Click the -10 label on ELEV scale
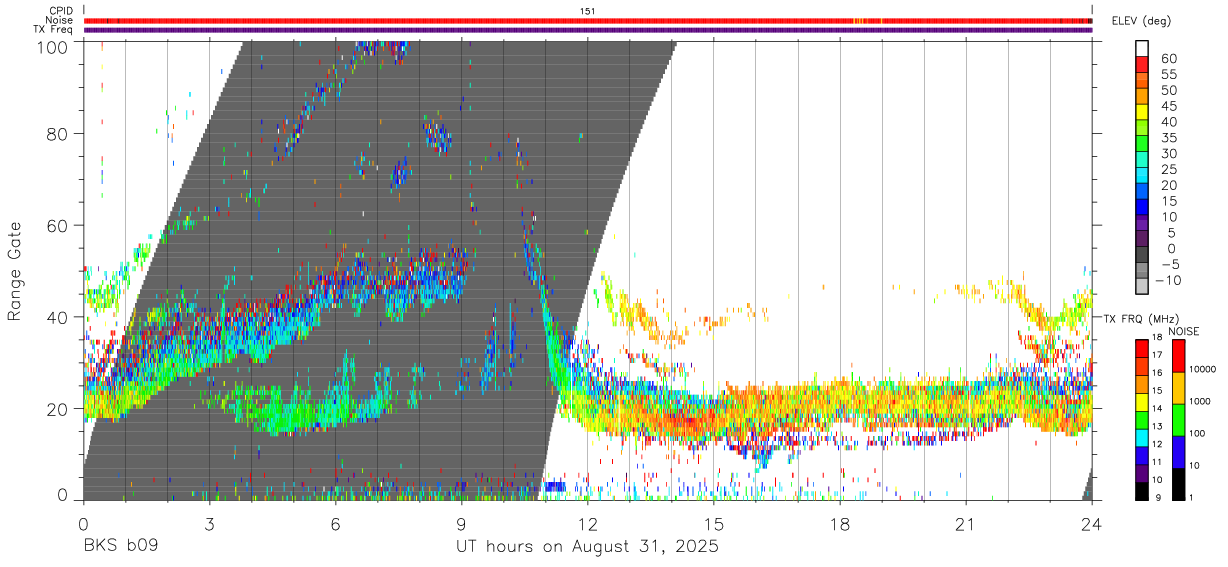 tap(1170, 280)
